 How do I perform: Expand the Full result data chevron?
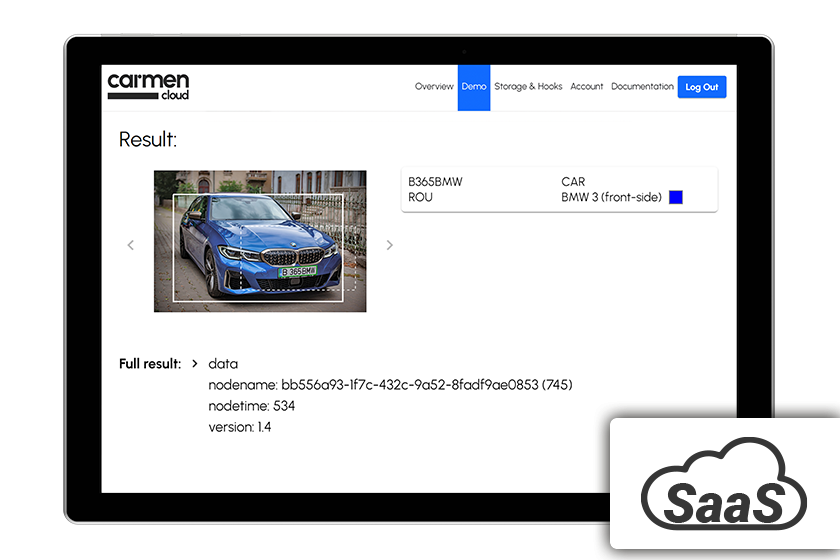195,364
